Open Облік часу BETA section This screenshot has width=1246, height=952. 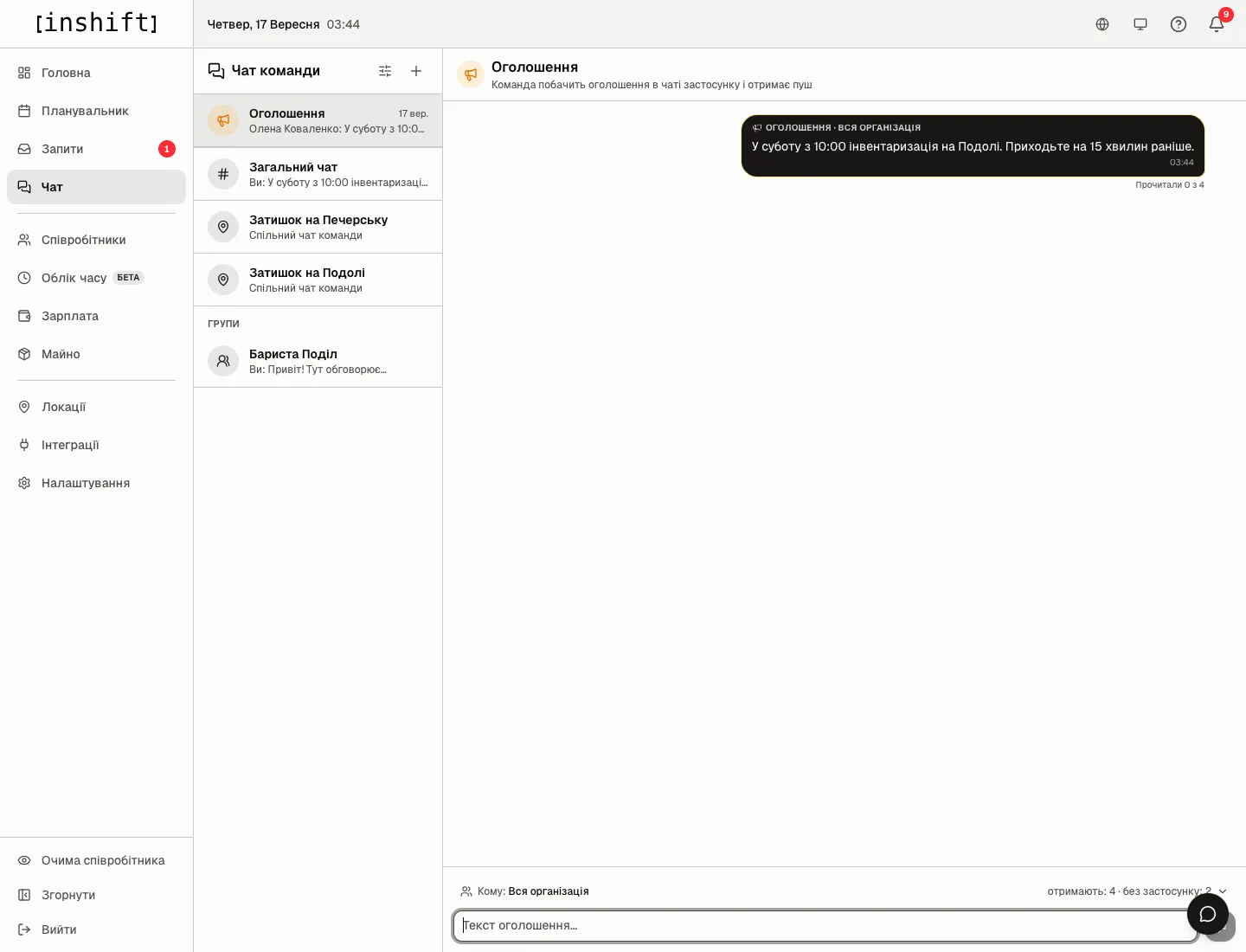(x=96, y=278)
